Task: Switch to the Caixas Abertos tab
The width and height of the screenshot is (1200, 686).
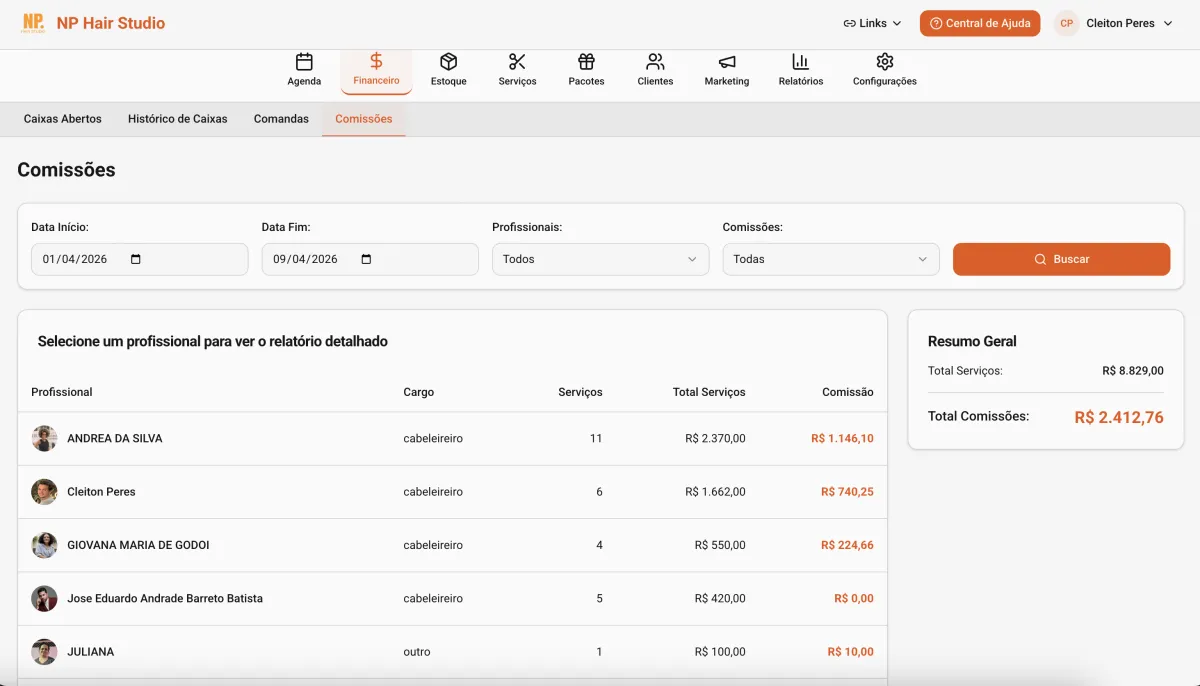Action: (62, 118)
